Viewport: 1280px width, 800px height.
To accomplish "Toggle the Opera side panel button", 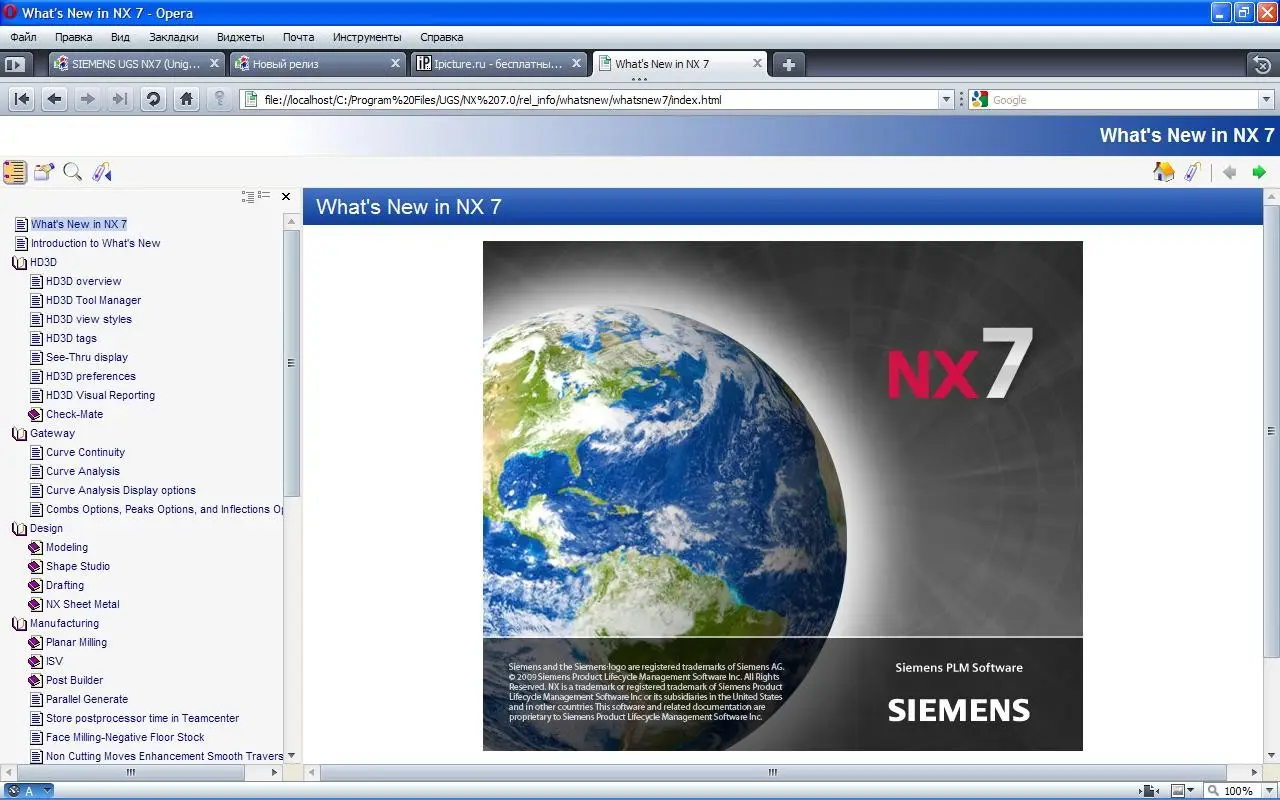I will tap(14, 64).
